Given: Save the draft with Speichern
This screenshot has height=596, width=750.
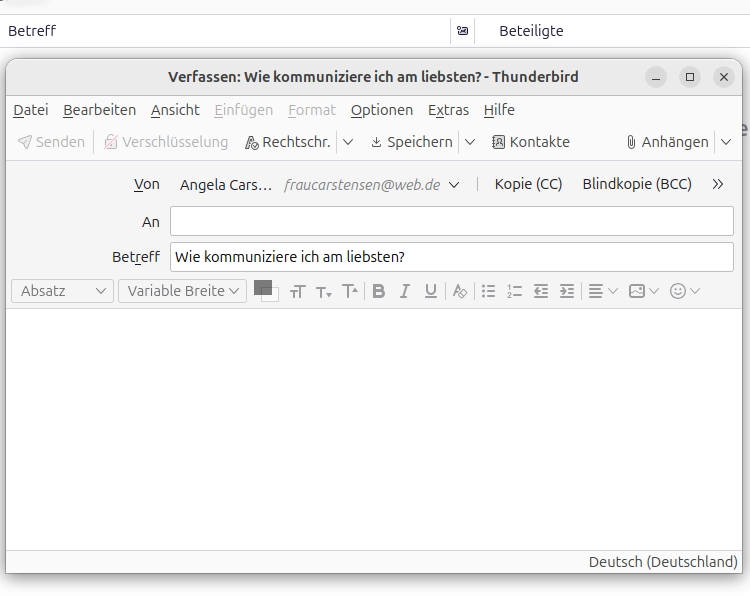Looking at the screenshot, I should click(412, 142).
